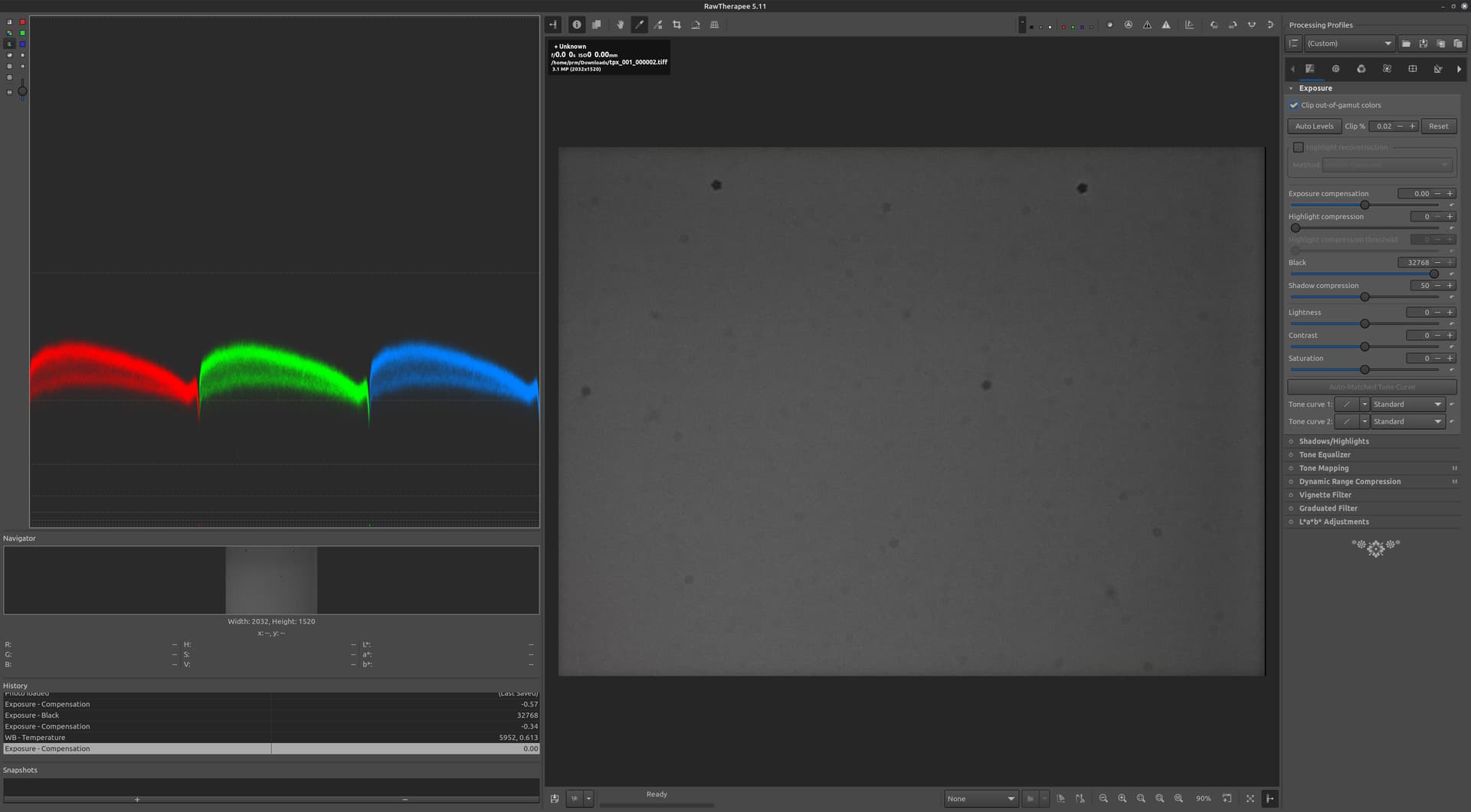The width and height of the screenshot is (1471, 812).
Task: Rotate image left icon
Action: (x=1214, y=25)
